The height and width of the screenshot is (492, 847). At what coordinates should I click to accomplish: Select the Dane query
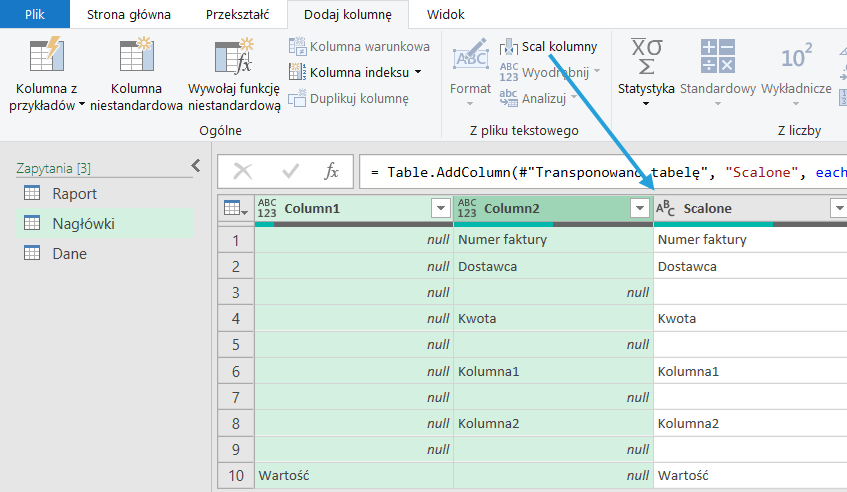[x=69, y=254]
